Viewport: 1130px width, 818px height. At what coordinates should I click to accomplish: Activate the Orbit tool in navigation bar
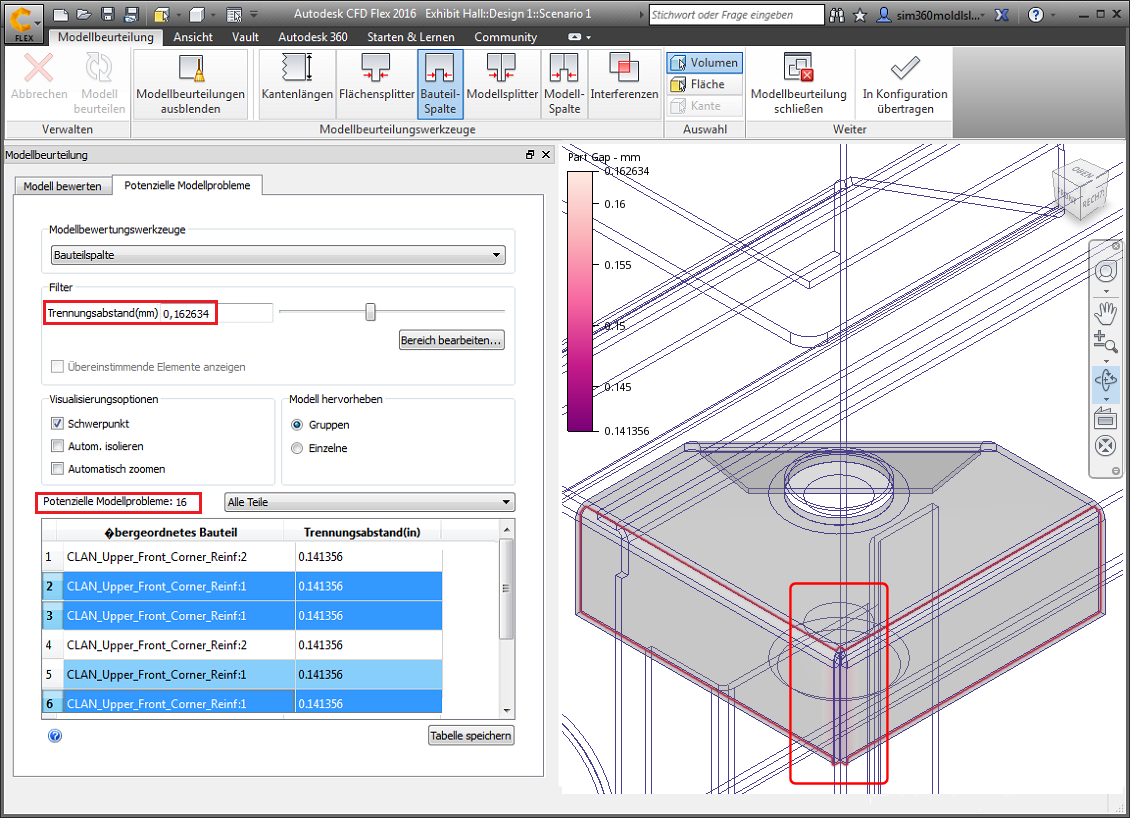[1105, 379]
